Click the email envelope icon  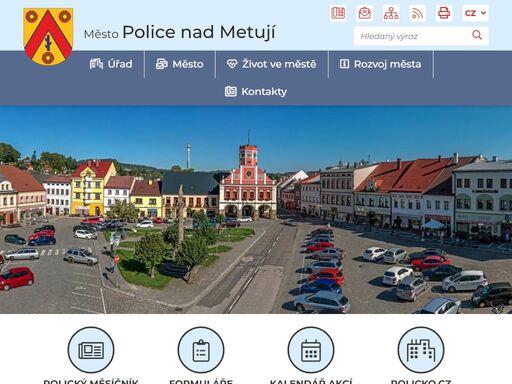[364, 13]
